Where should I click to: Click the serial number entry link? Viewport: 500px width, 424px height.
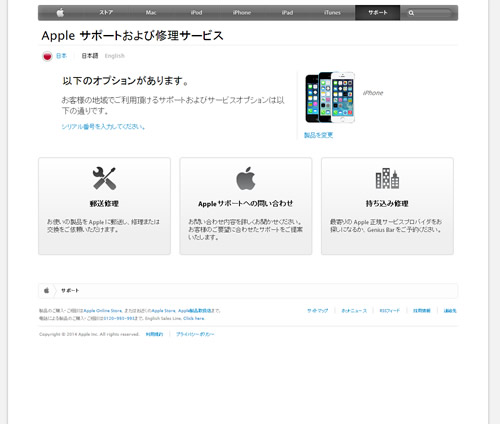[x=103, y=127]
